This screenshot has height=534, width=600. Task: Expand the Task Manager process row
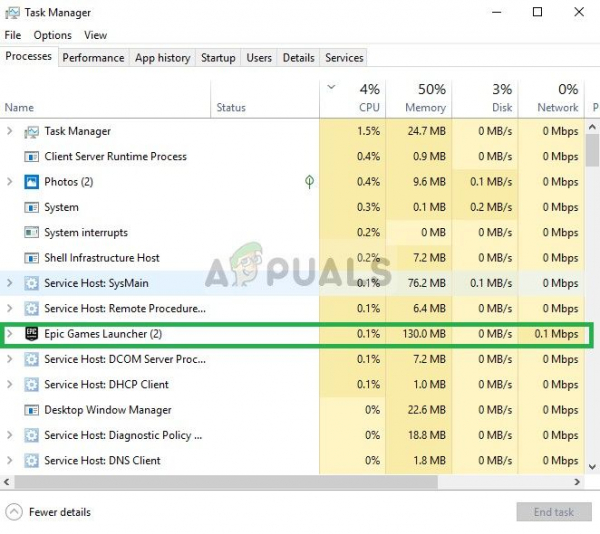[10, 131]
